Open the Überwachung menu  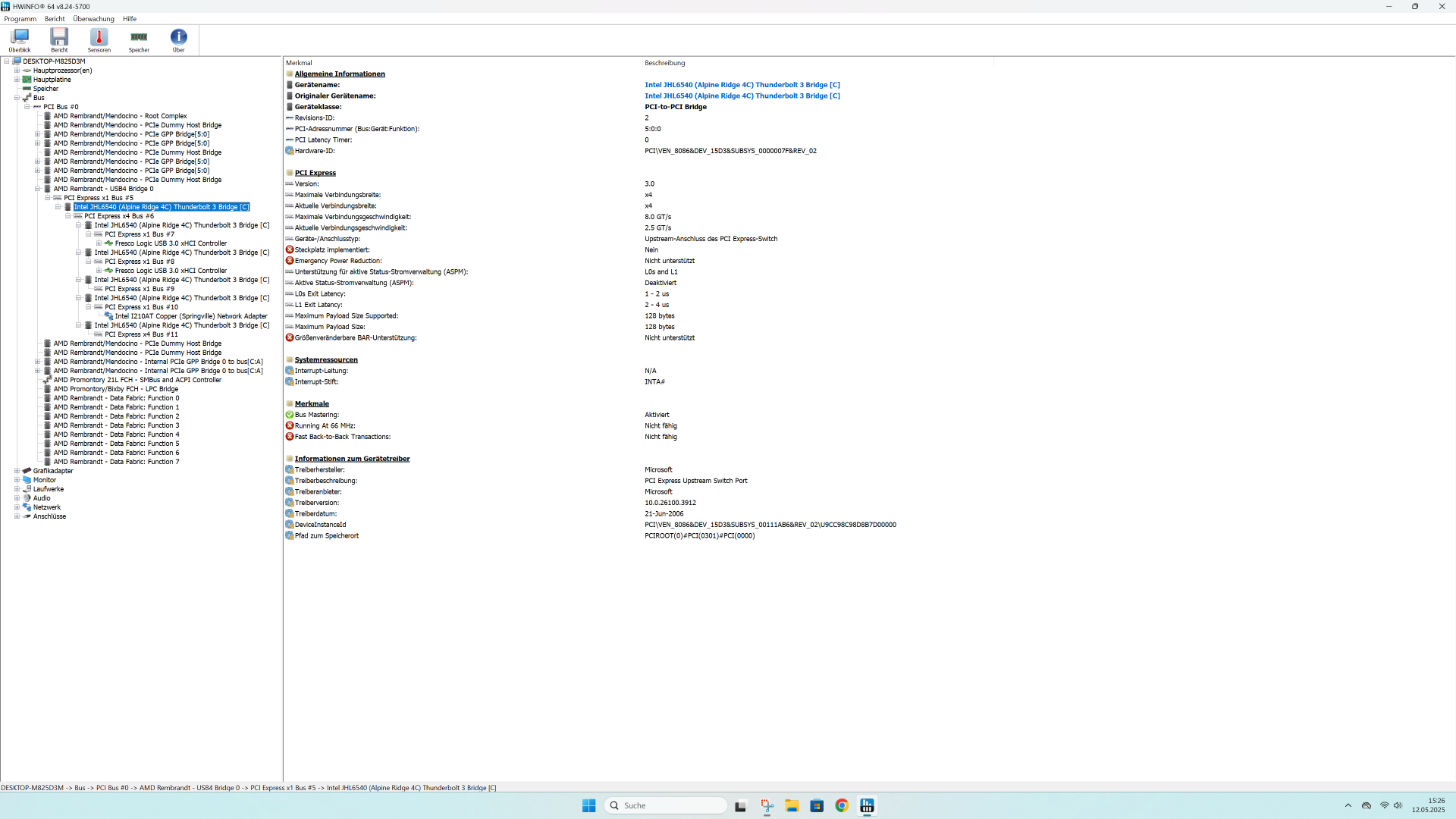94,19
